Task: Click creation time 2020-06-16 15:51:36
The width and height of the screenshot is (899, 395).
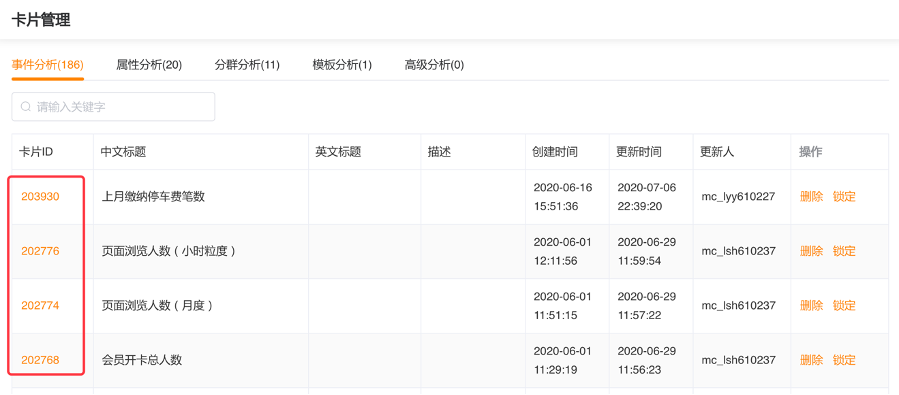Action: pyautogui.click(x=563, y=197)
